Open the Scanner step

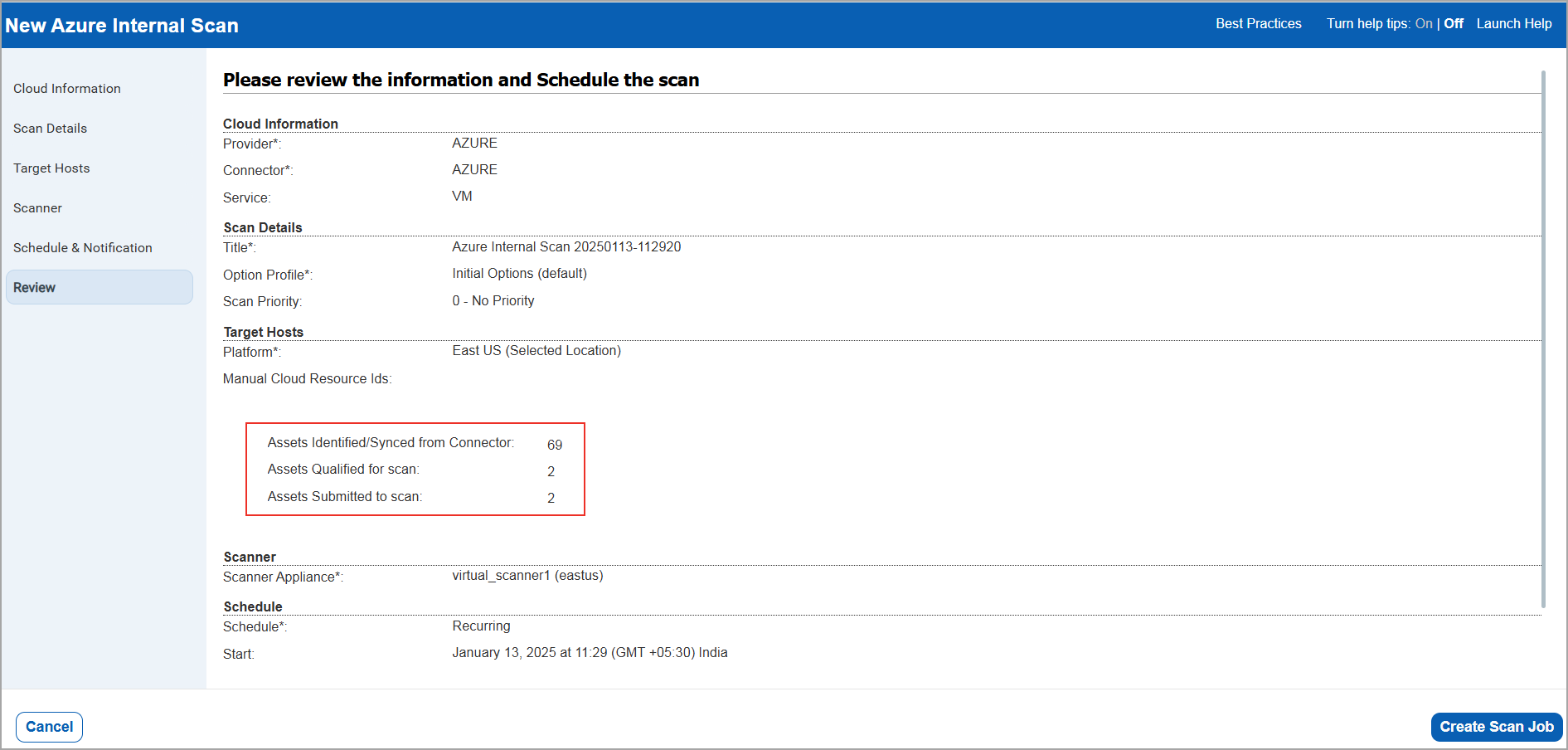[37, 207]
